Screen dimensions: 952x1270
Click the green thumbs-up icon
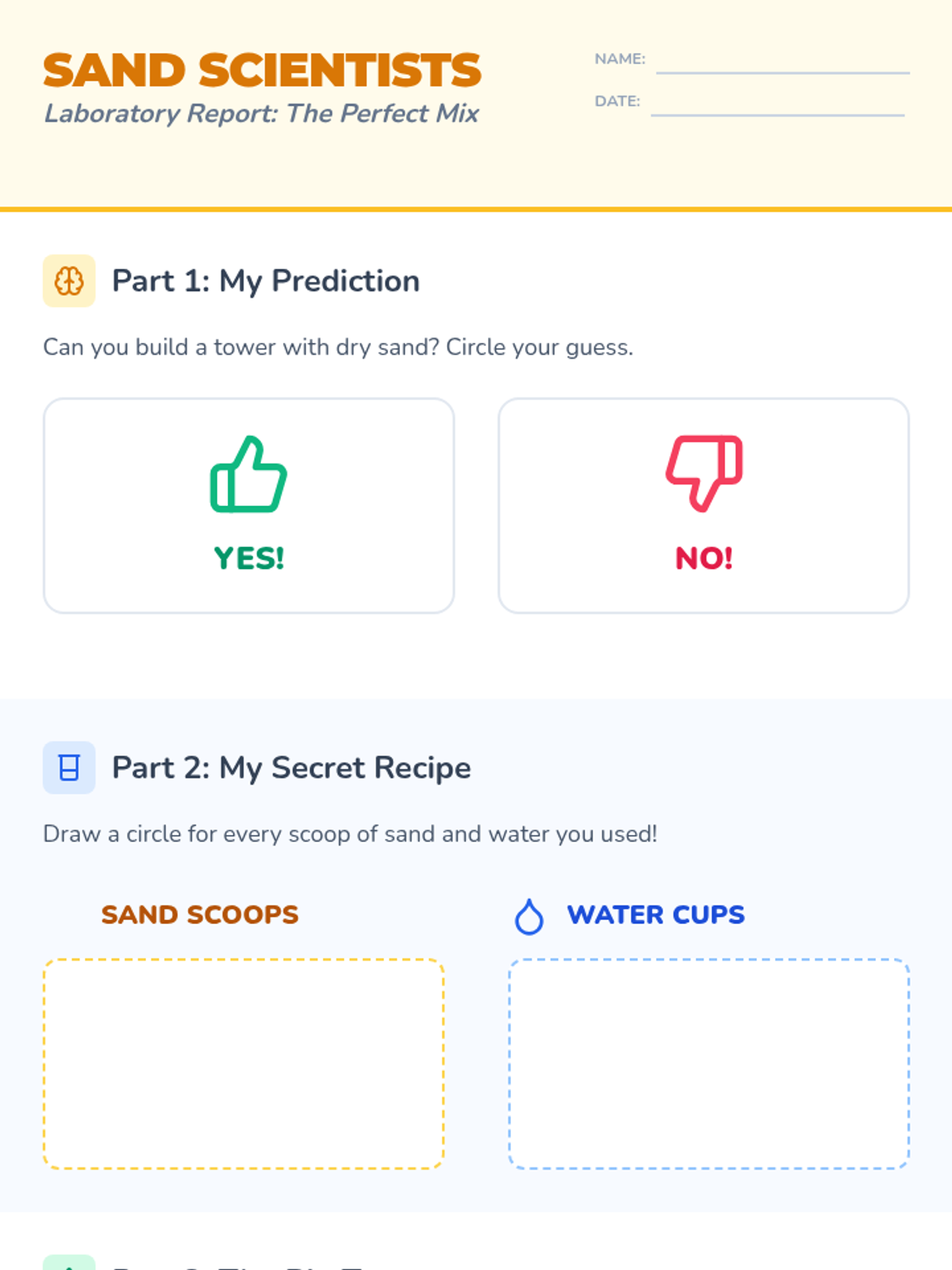click(248, 474)
